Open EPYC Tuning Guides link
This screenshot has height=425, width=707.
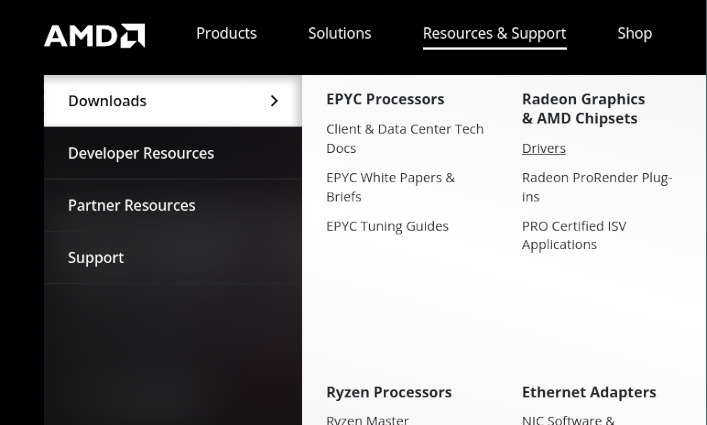[x=387, y=226]
